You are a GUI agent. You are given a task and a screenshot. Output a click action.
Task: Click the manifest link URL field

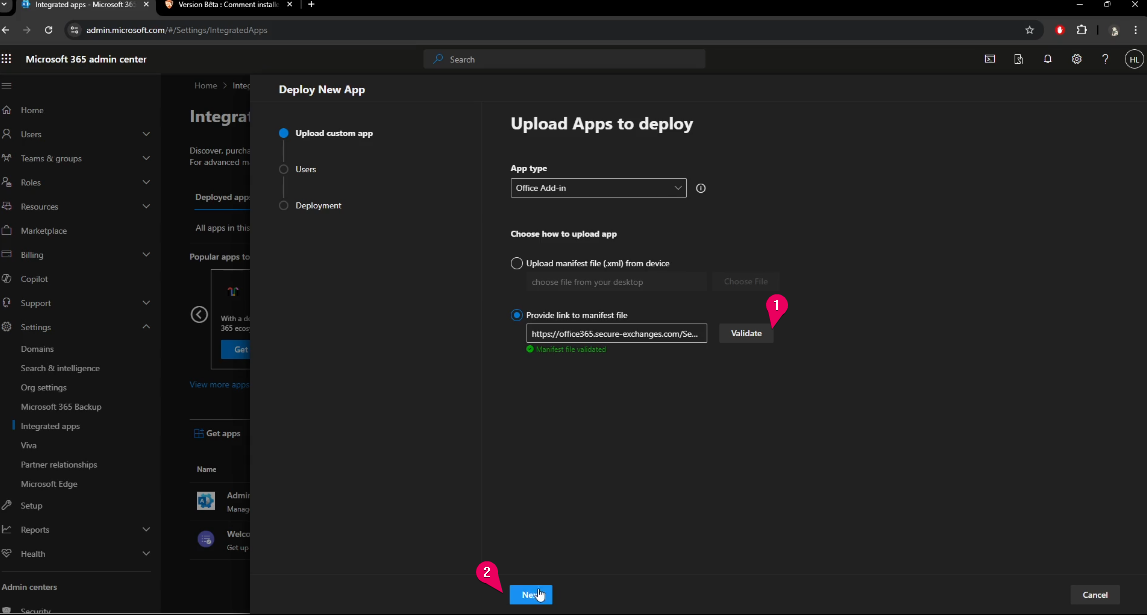coord(617,333)
